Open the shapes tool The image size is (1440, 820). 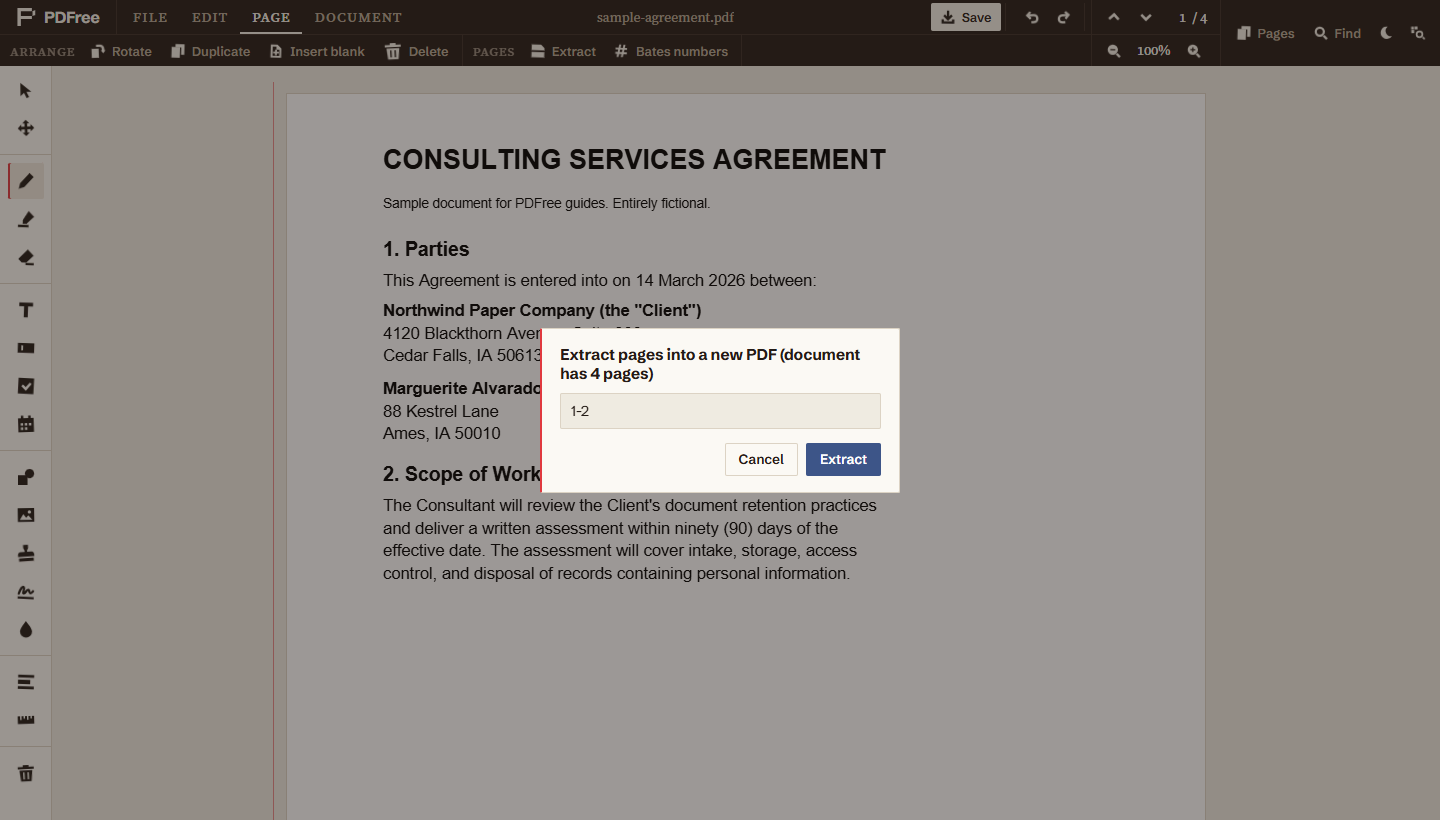(x=26, y=477)
